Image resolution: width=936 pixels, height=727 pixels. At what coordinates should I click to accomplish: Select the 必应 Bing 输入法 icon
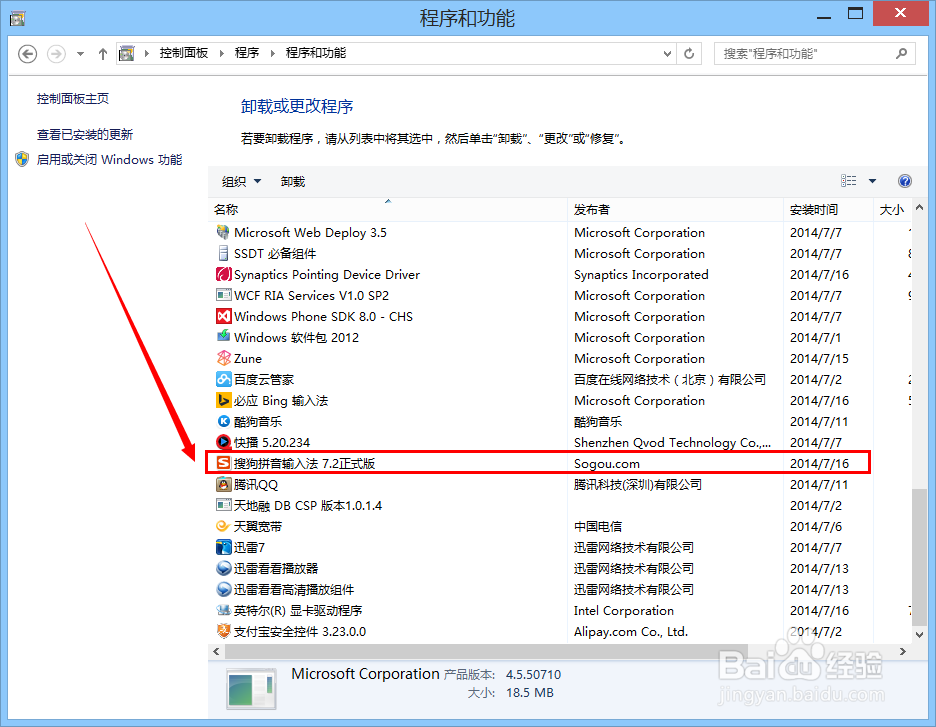pos(223,400)
